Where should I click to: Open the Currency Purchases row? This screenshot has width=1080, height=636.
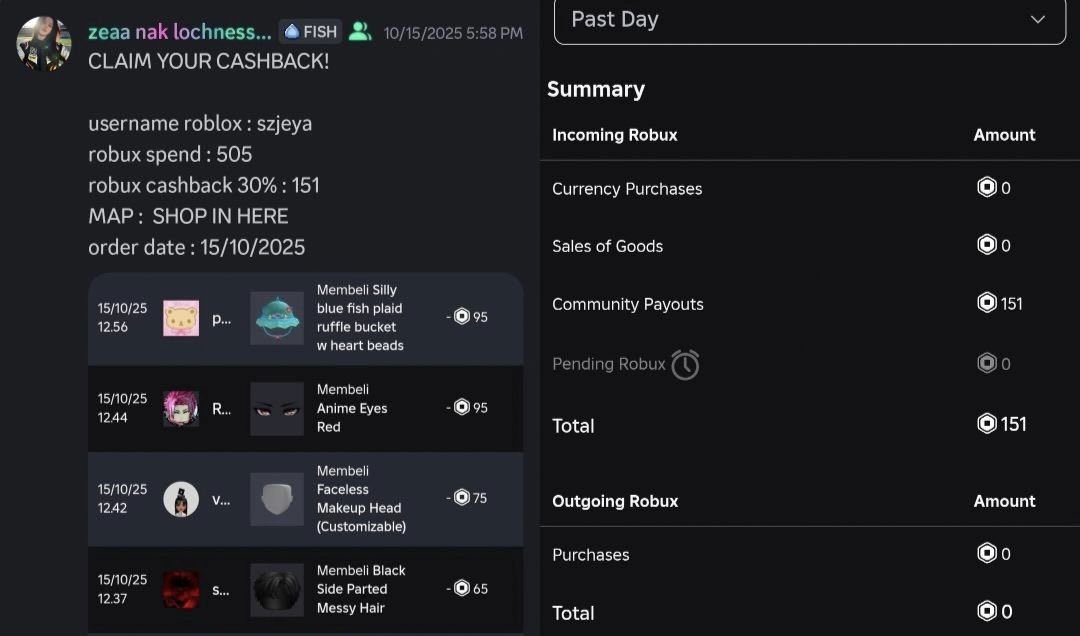pyautogui.click(x=809, y=188)
